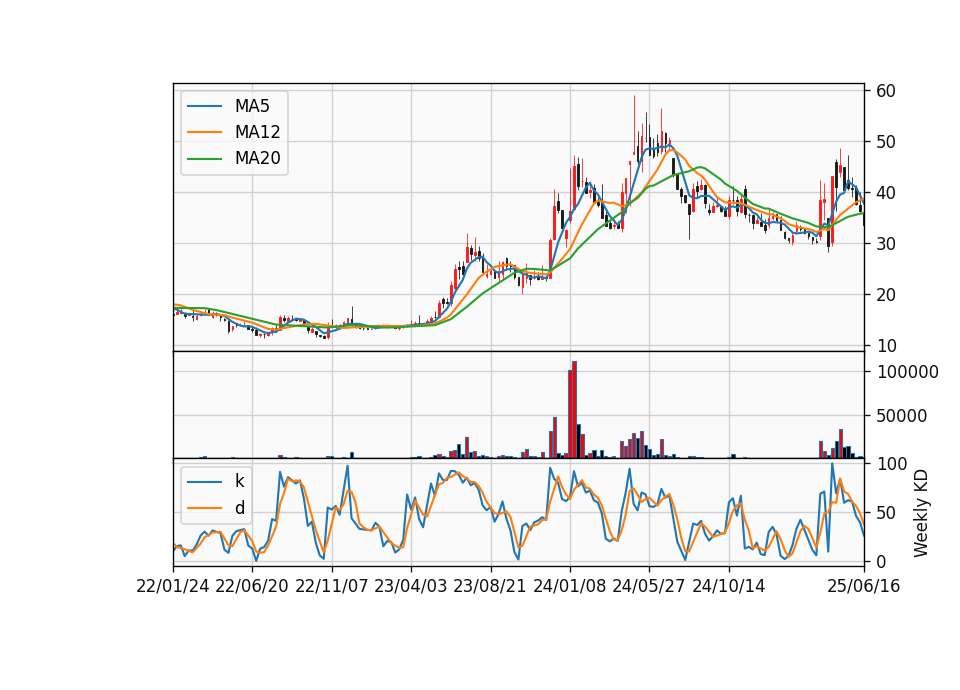The image size is (960, 690).
Task: Click the 24/10/14 date tick label
Action: point(729,586)
